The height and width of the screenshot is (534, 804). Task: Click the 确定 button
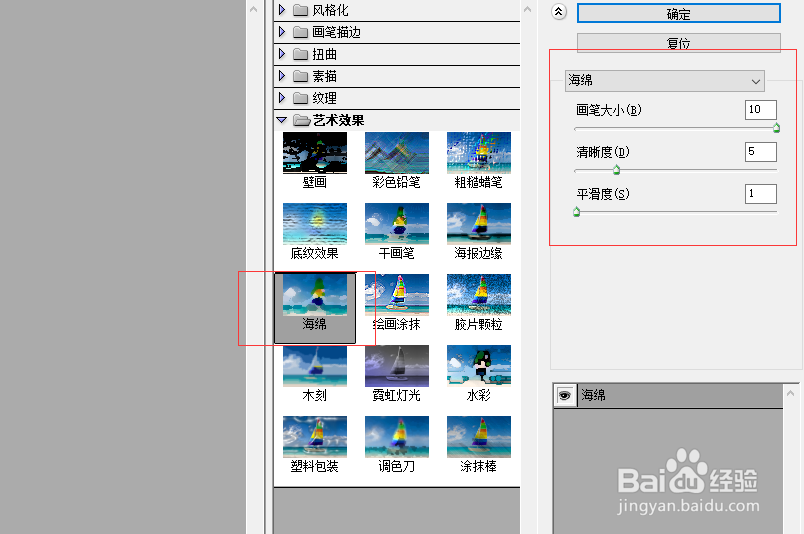(678, 14)
